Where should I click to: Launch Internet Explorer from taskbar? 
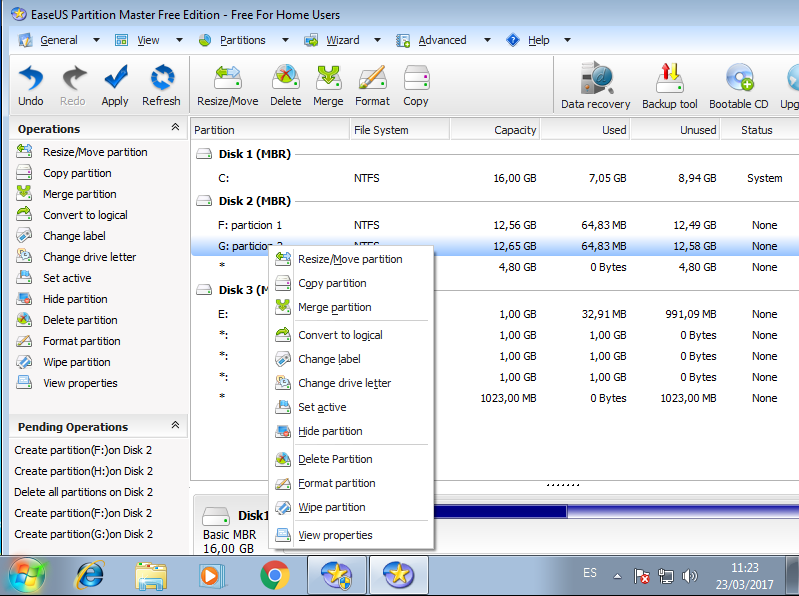[90, 576]
